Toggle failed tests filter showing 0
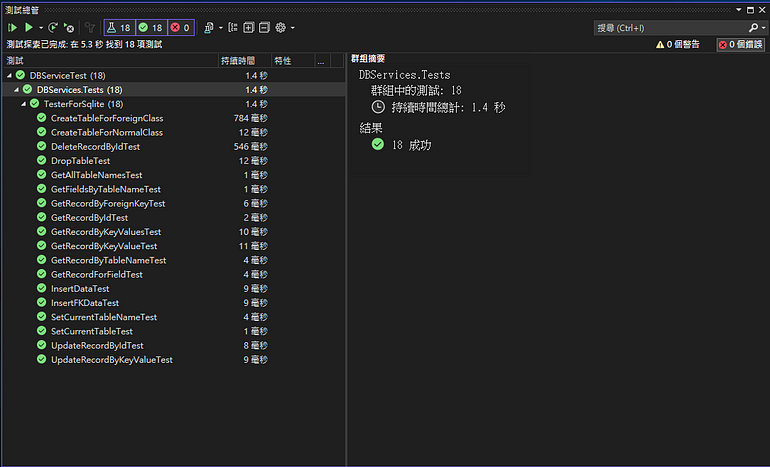Image resolution: width=770 pixels, height=467 pixels. (181, 28)
